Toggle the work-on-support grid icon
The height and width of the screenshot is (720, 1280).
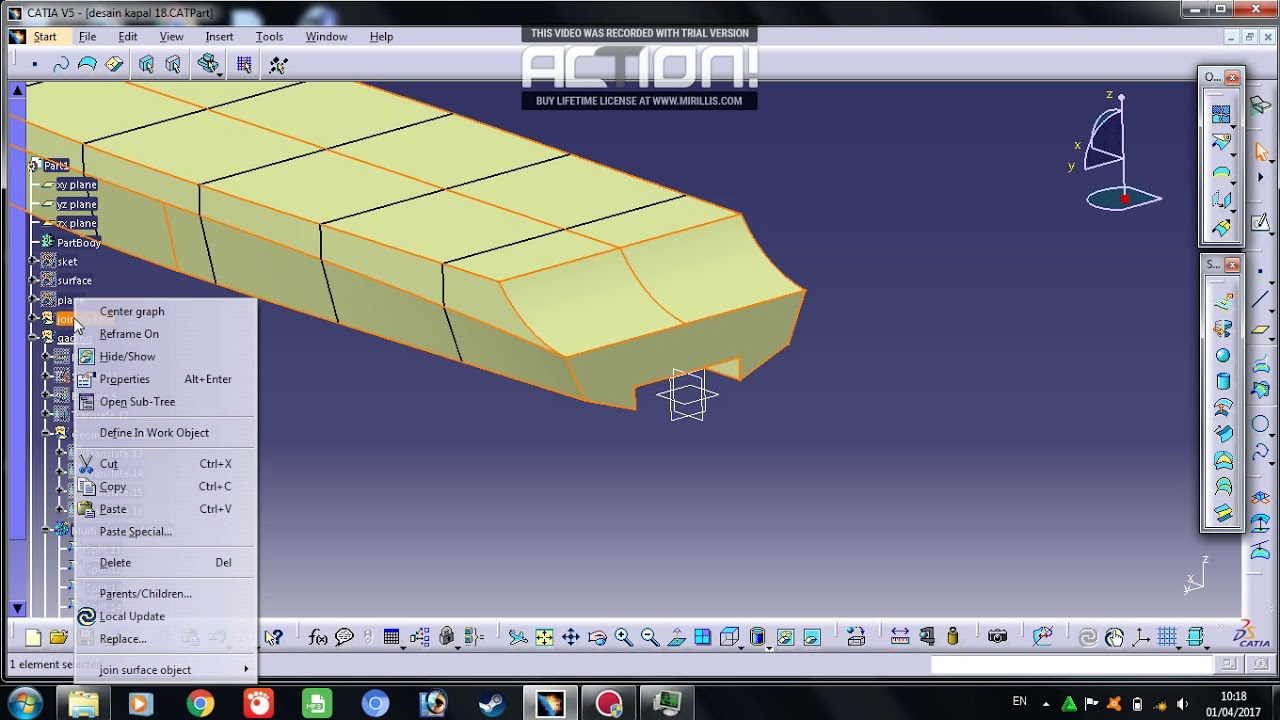tap(1166, 637)
